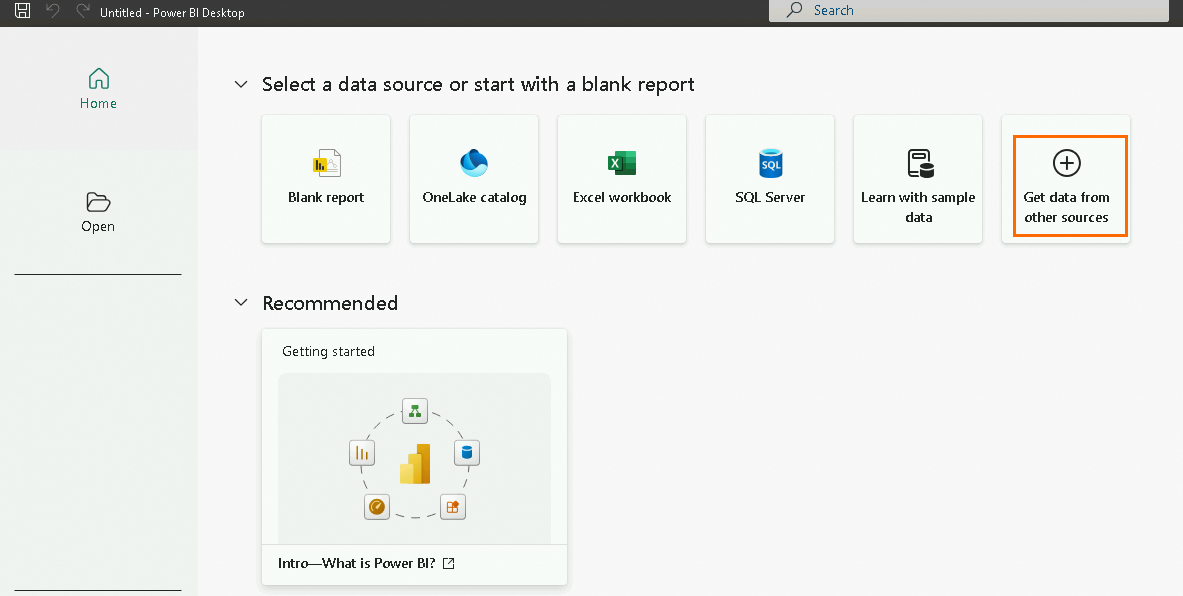The width and height of the screenshot is (1183, 596).
Task: Open the OneLake catalog tile
Action: pos(474,179)
